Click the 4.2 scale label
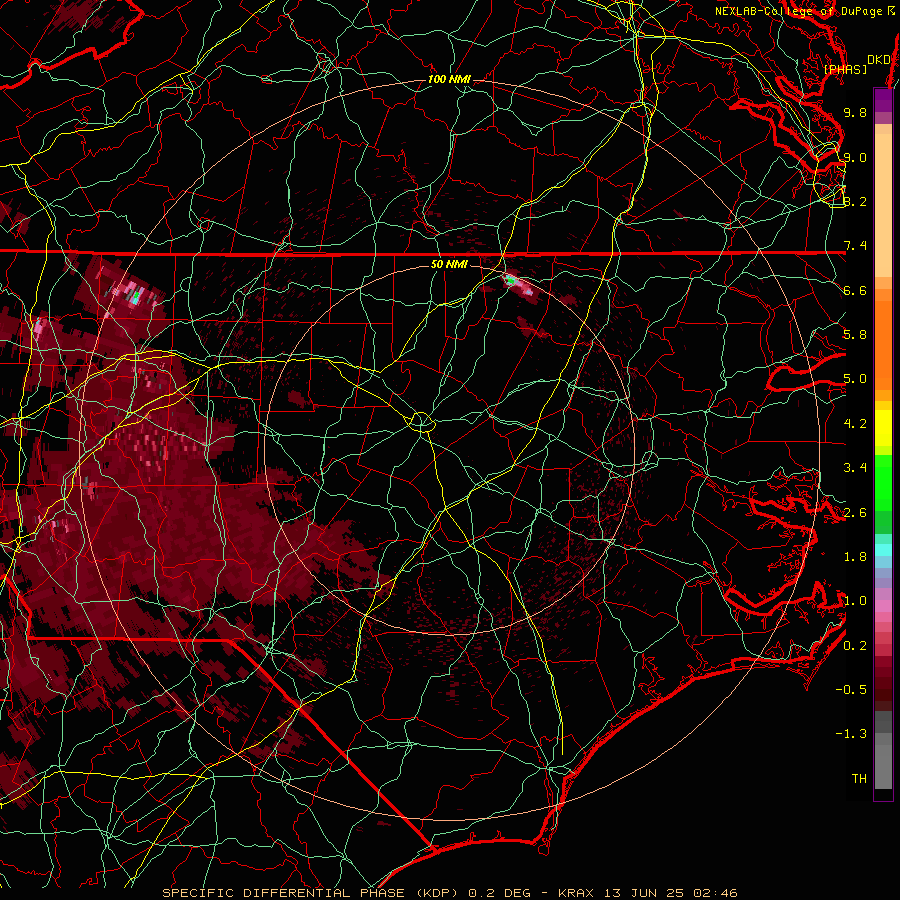This screenshot has width=900, height=900. coord(855,424)
